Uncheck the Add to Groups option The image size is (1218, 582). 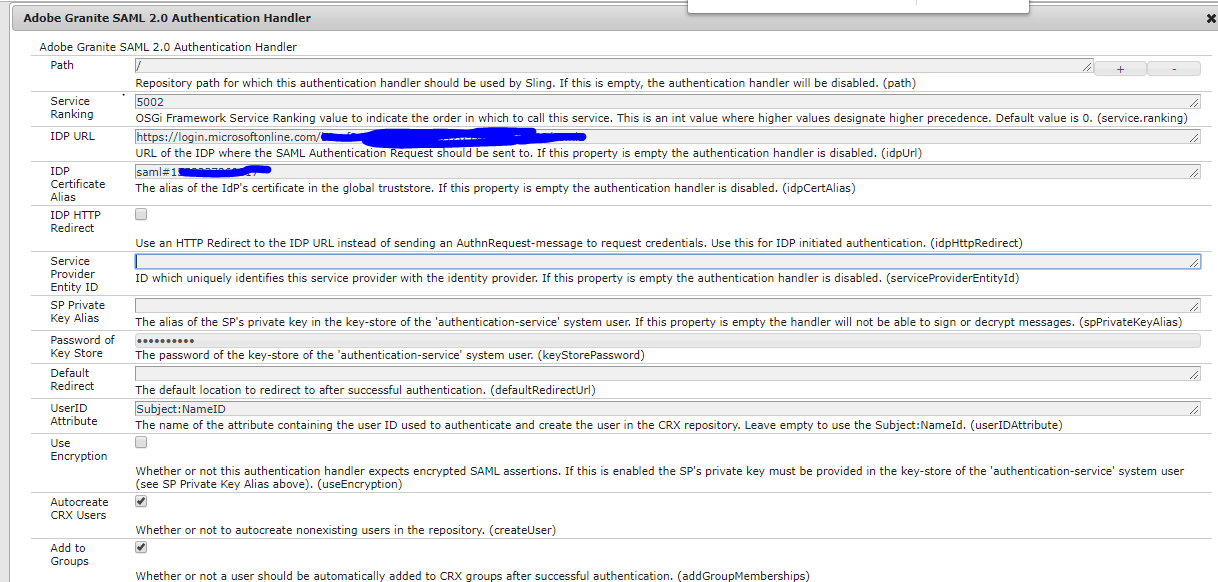(x=140, y=547)
